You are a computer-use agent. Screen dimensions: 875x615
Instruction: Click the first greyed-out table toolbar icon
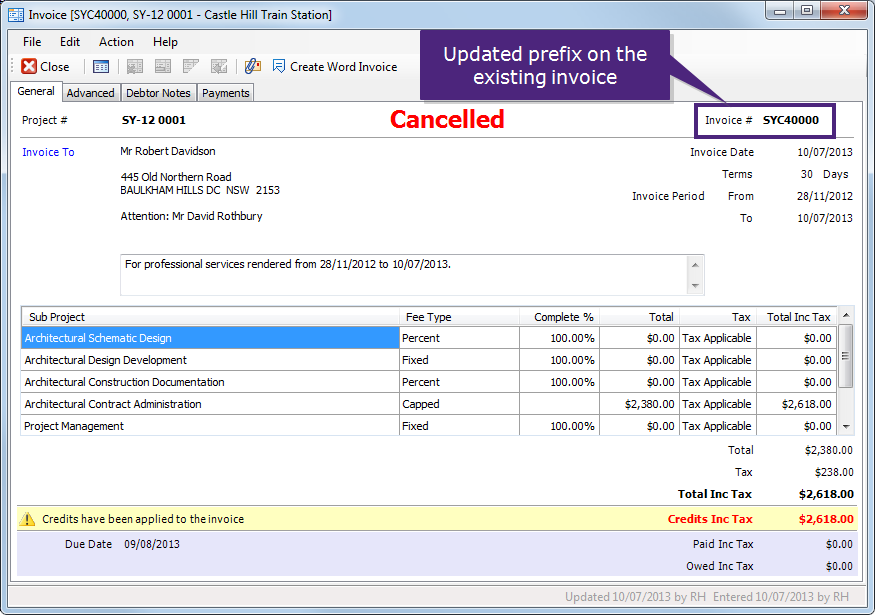click(134, 67)
